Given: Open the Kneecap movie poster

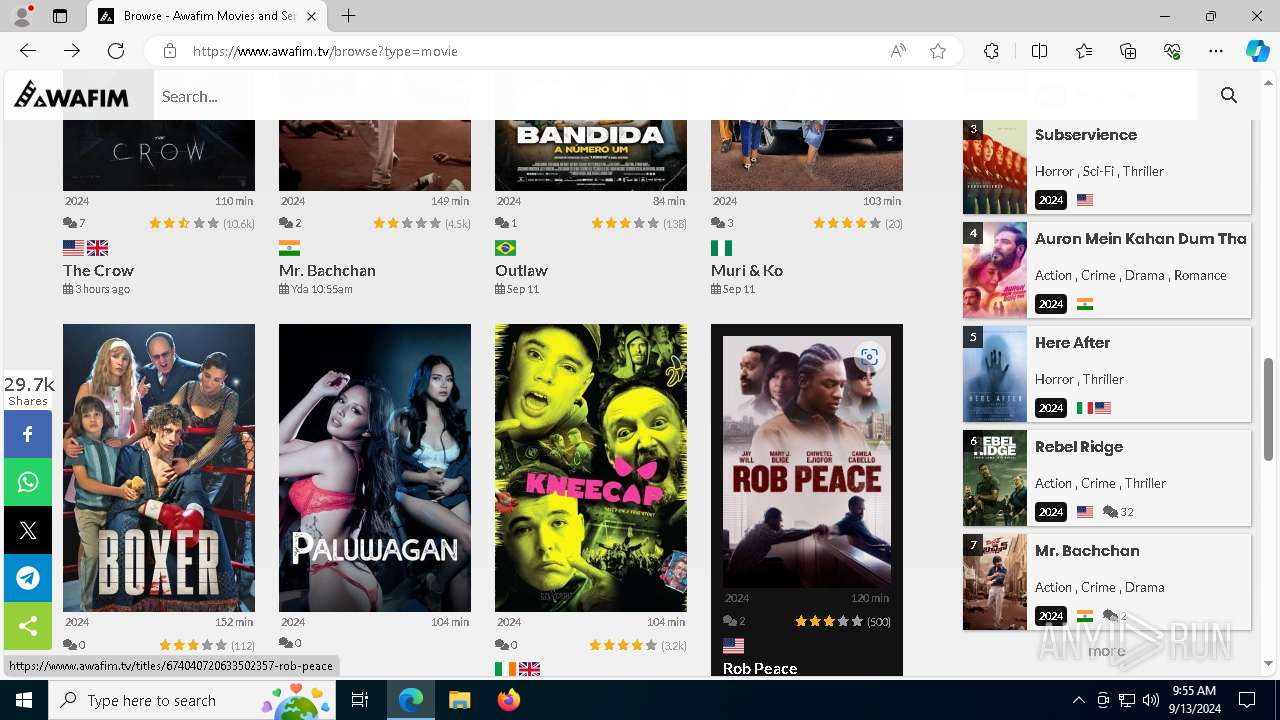Looking at the screenshot, I should (591, 467).
